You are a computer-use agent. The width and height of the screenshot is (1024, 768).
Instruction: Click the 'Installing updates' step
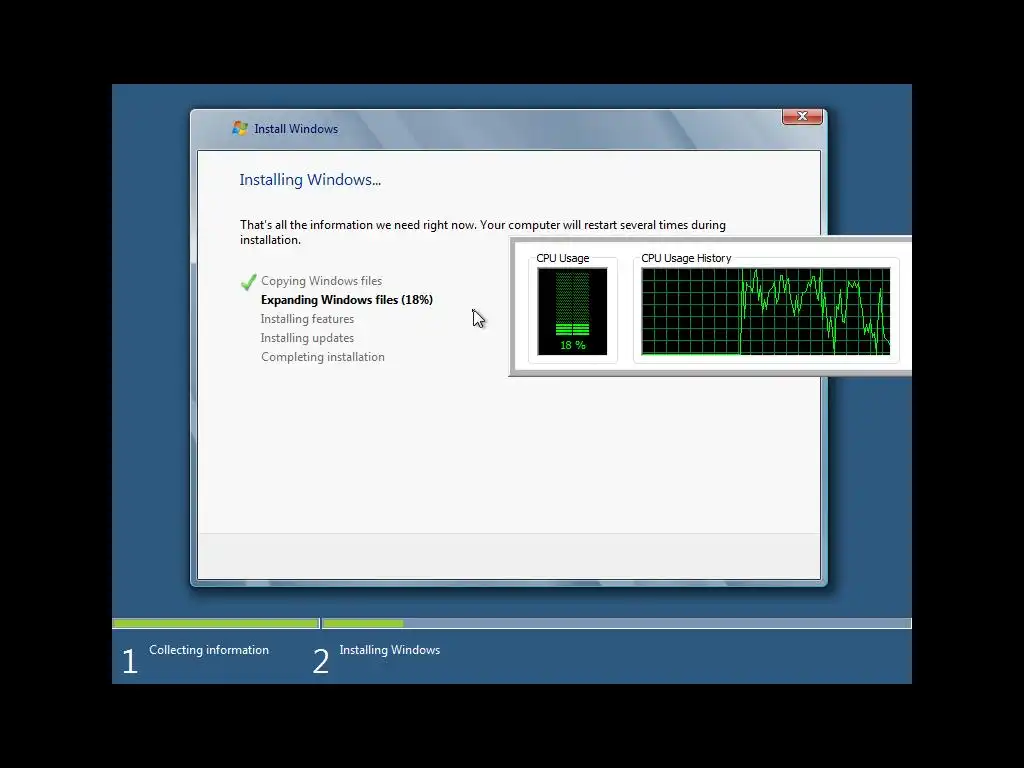tap(307, 338)
